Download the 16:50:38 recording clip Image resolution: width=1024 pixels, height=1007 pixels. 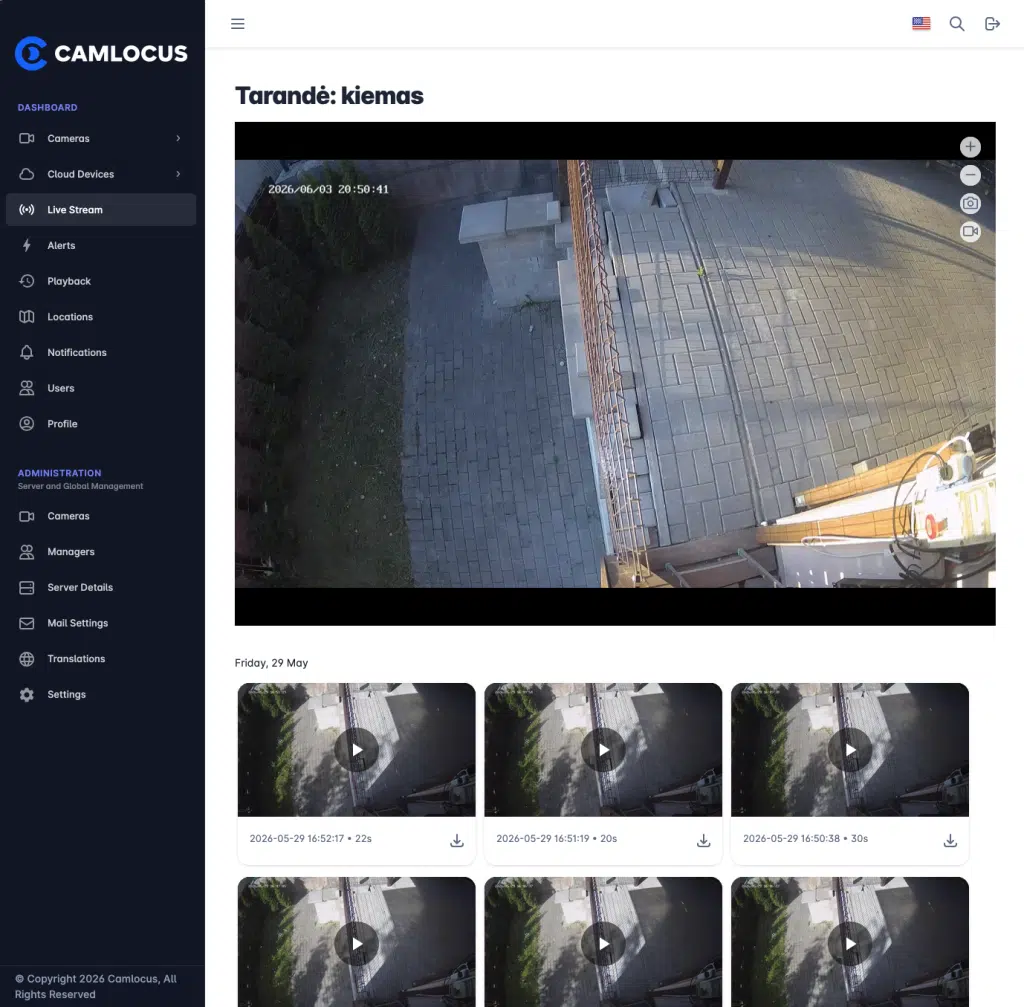(x=950, y=840)
